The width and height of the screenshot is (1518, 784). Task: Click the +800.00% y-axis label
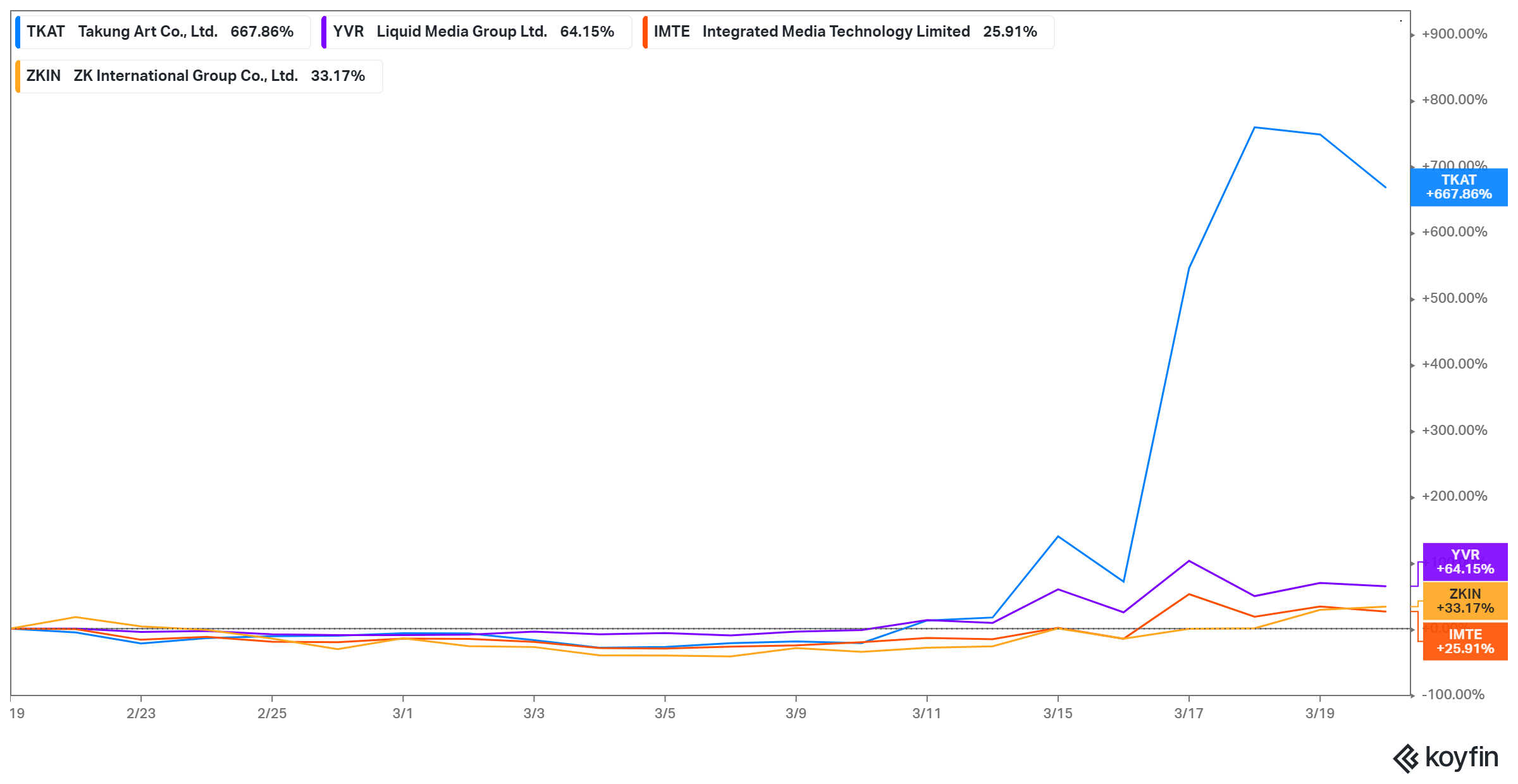(x=1454, y=100)
